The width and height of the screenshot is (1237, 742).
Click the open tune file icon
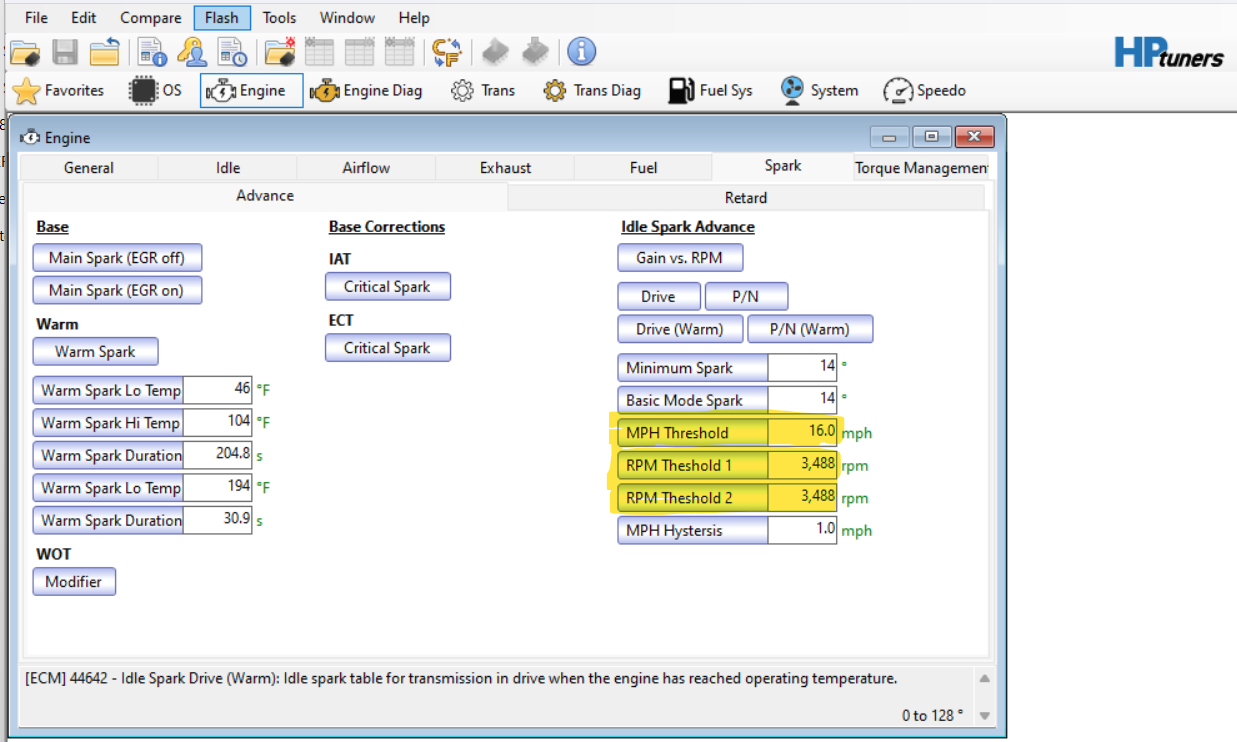click(x=25, y=52)
